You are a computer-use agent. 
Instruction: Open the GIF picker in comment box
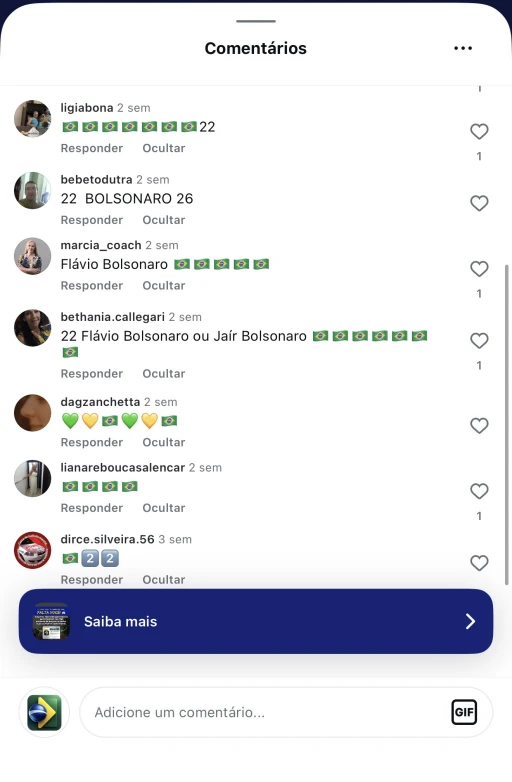tap(464, 712)
